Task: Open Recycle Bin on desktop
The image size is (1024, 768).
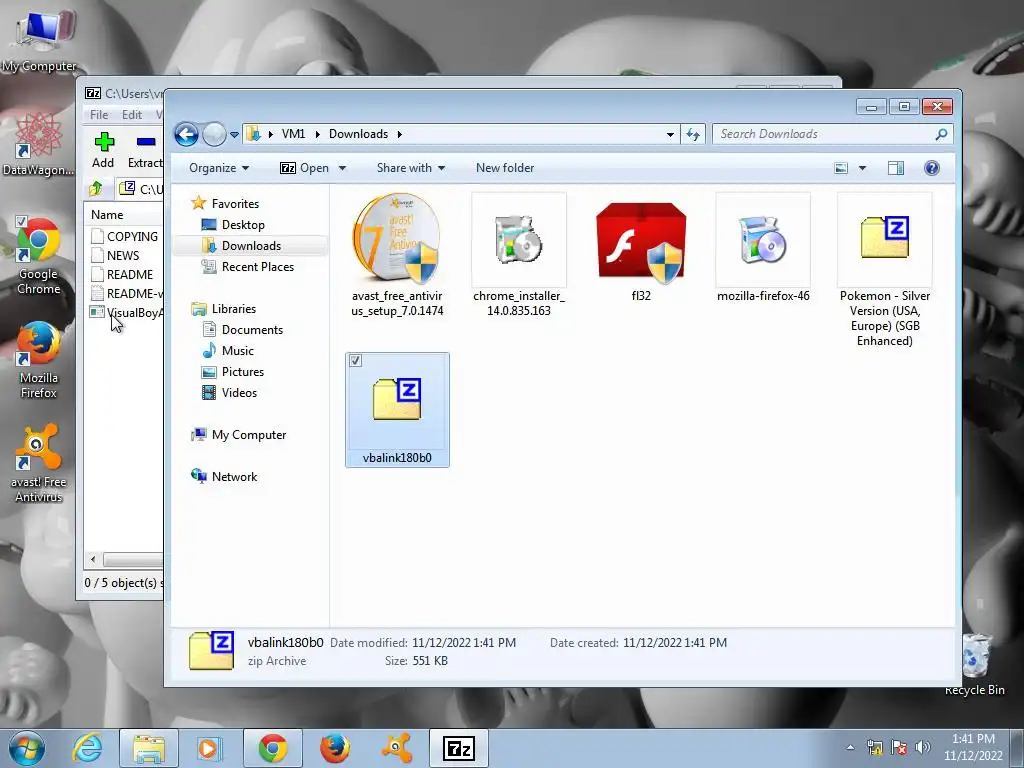Action: 976,664
